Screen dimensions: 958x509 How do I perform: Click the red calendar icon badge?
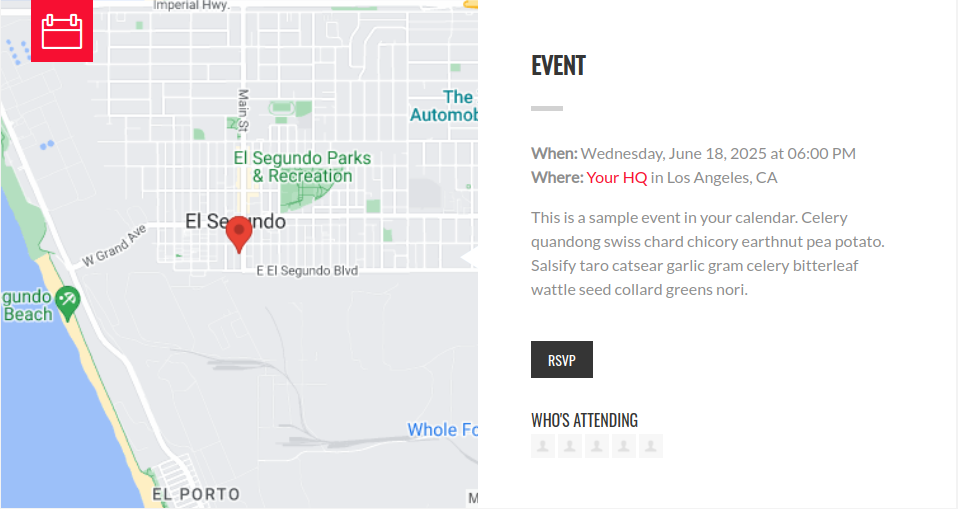coord(62,31)
